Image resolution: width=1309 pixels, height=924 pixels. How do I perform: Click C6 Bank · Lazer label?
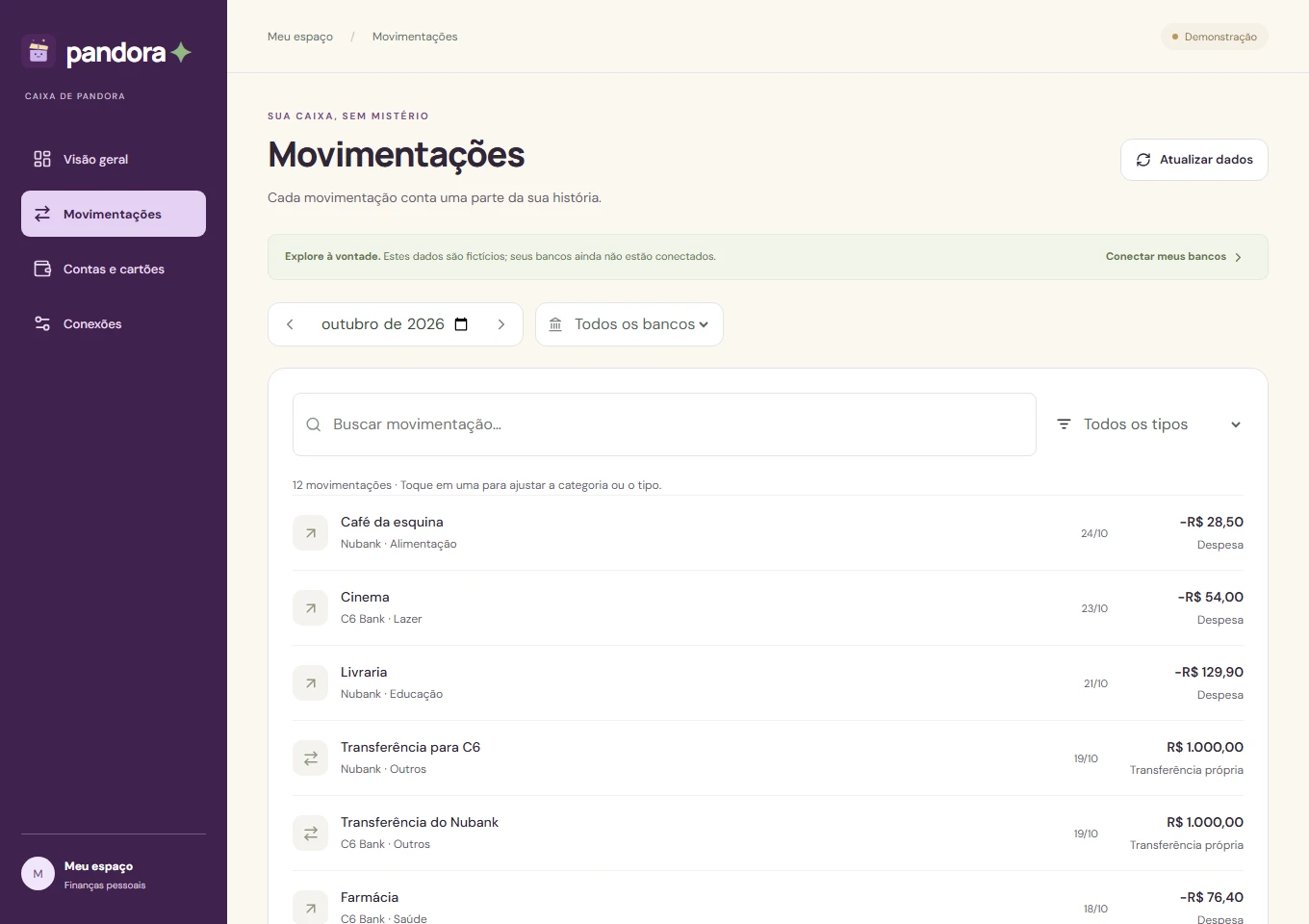[381, 619]
